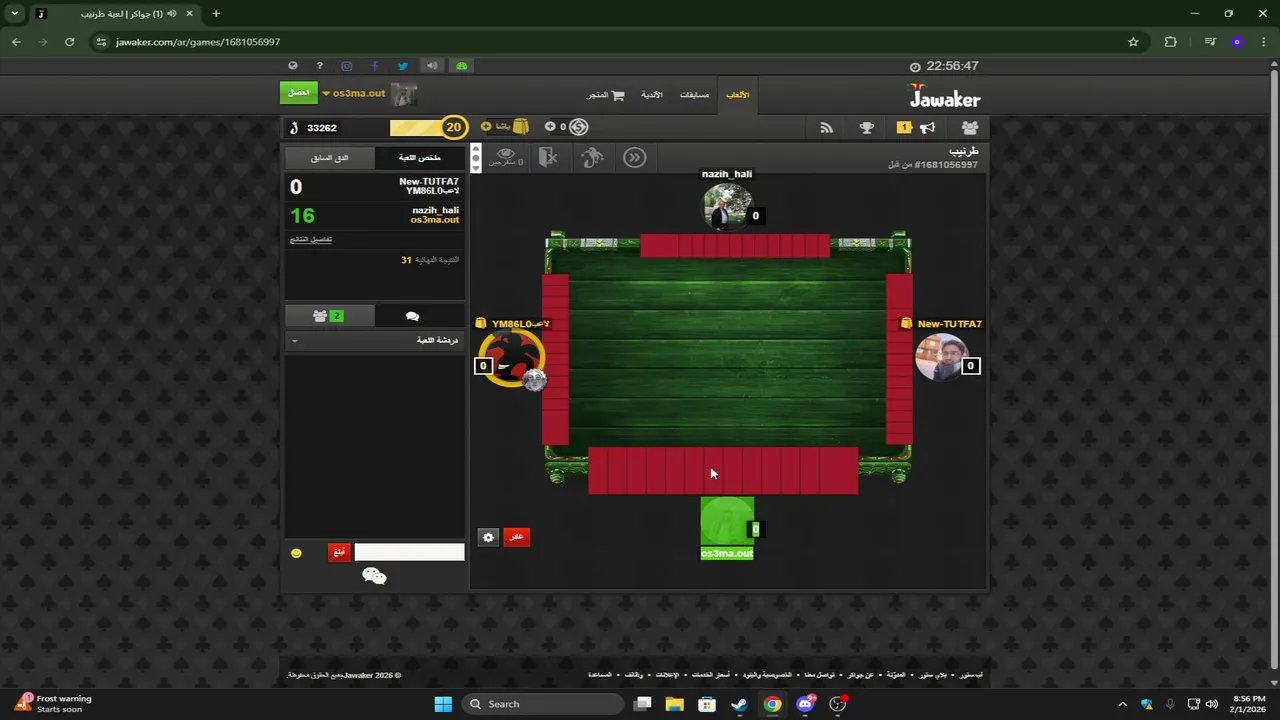1280x720 pixels.
Task: Open the RSS feed icon
Action: [x=826, y=128]
